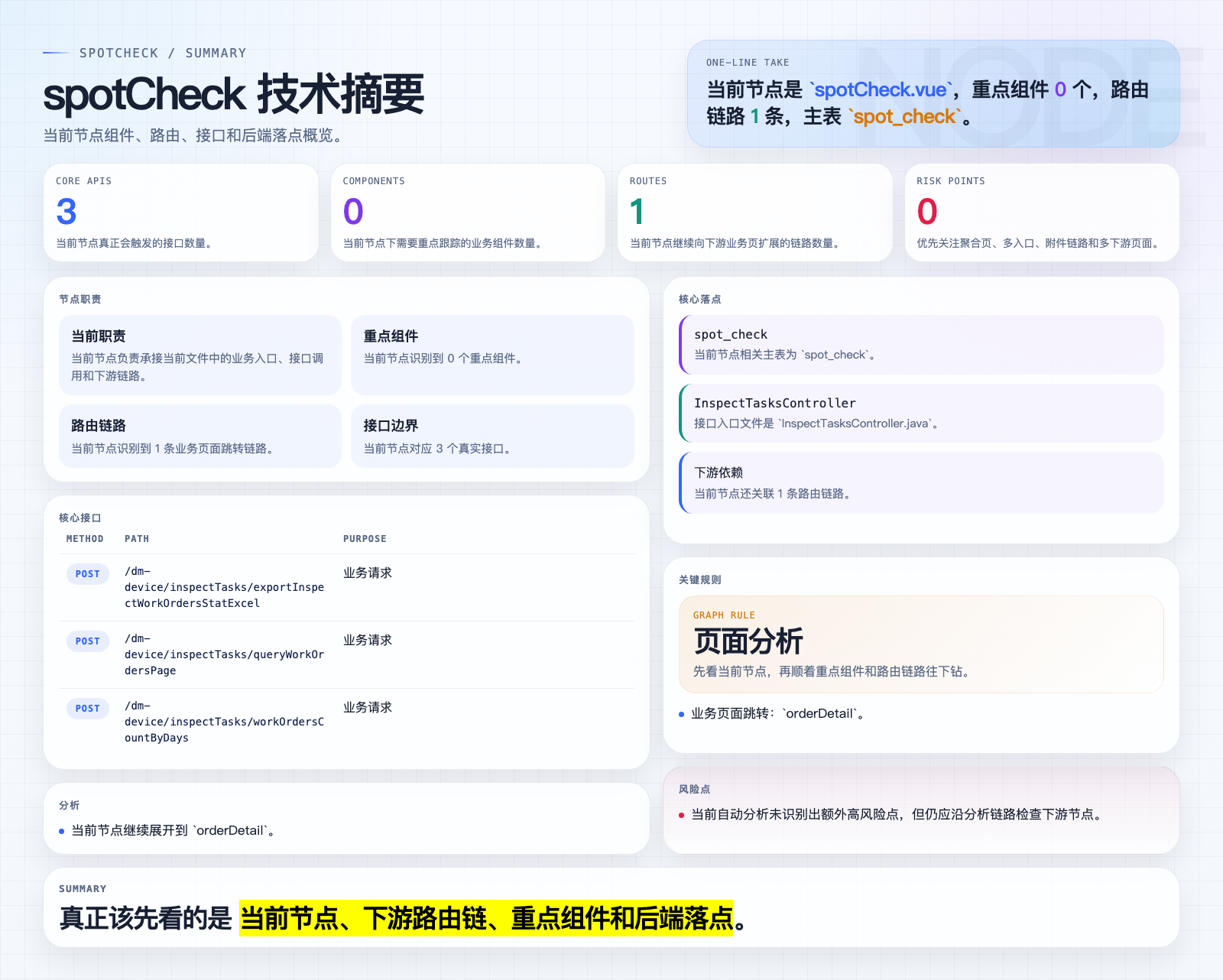Click the SPOTCHECK / SUMMARY breadcrumb label
The width and height of the screenshot is (1223, 980).
pos(163,53)
